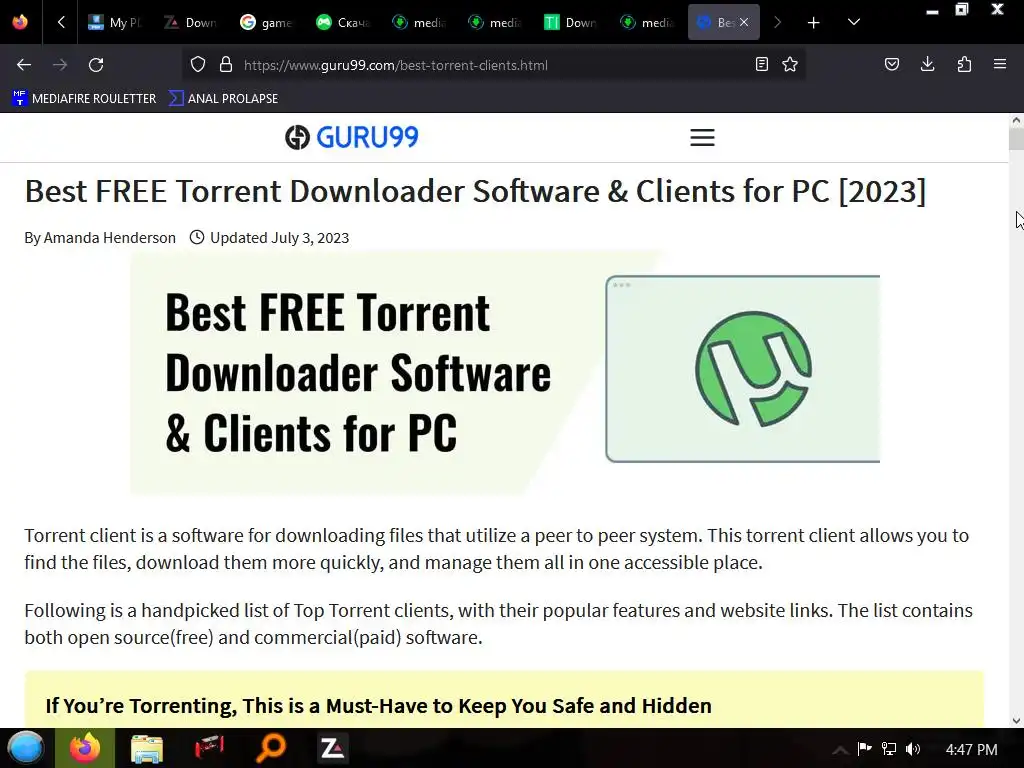Click author name Amanda Henderson

(110, 238)
